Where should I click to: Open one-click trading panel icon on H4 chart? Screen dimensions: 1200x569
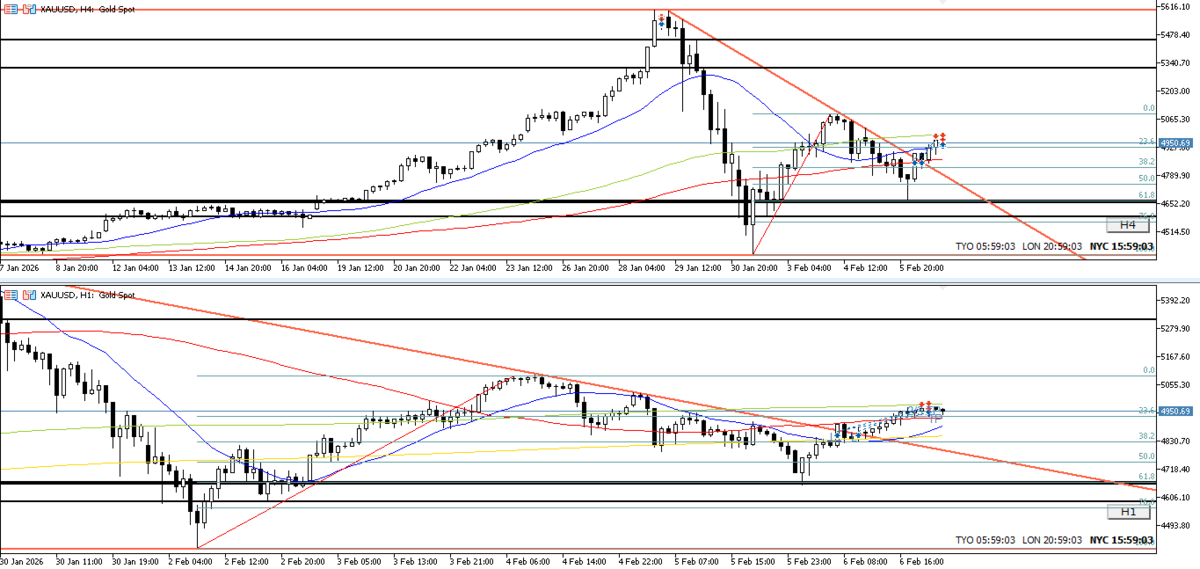tap(9, 9)
